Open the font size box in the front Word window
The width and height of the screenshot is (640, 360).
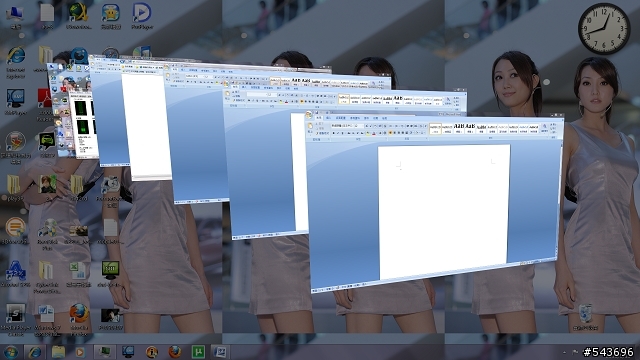[358, 126]
